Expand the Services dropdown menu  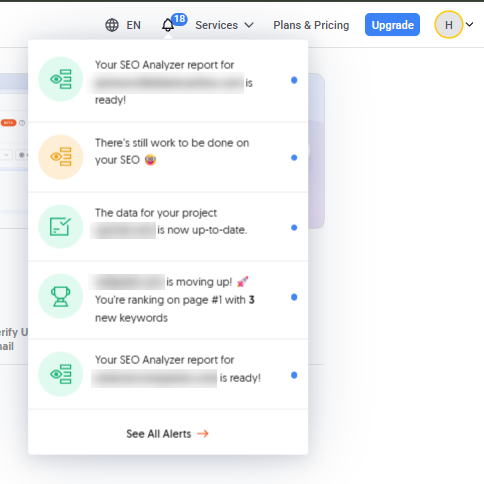224,25
